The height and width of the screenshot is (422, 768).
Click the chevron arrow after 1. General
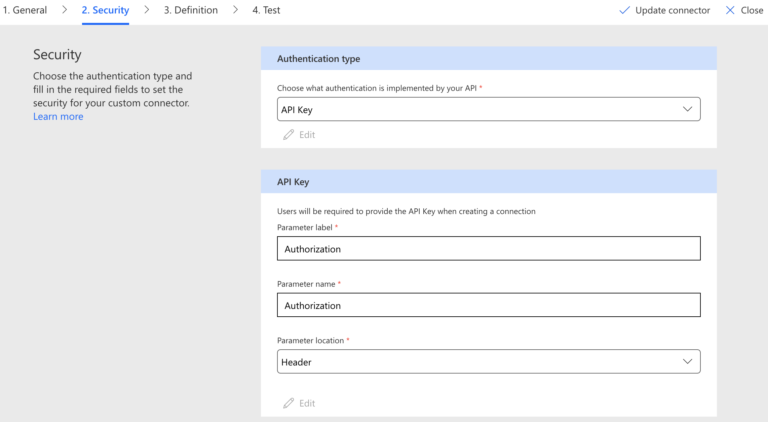[x=65, y=10]
